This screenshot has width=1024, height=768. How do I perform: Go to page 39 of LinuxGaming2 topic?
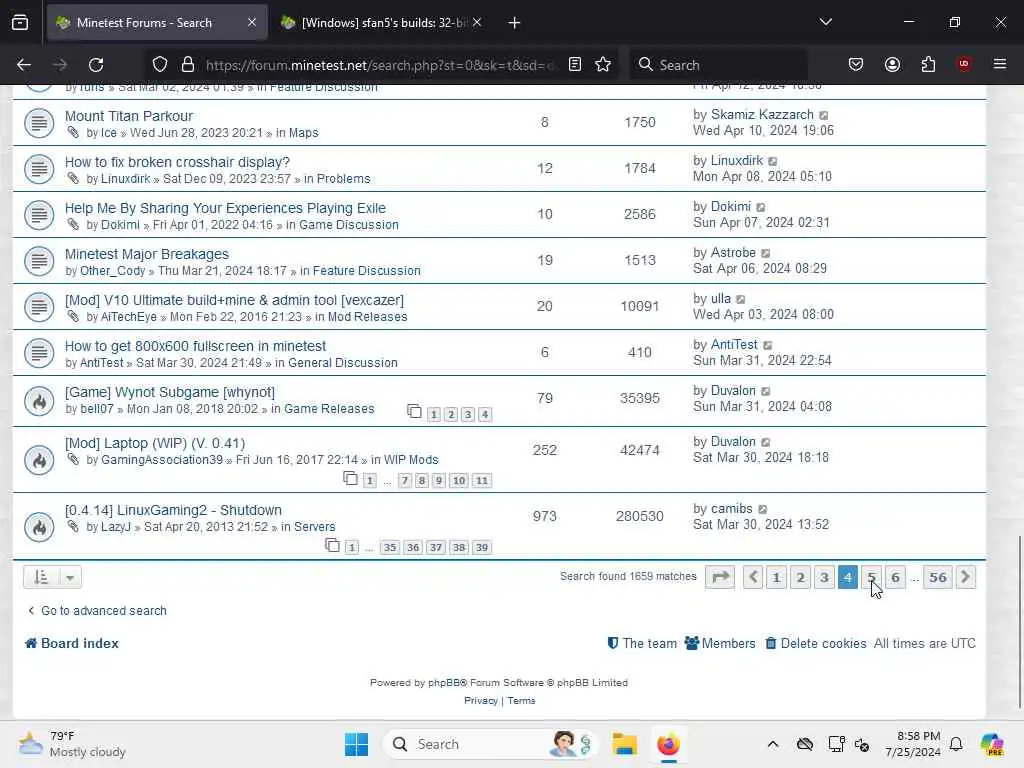click(x=482, y=547)
